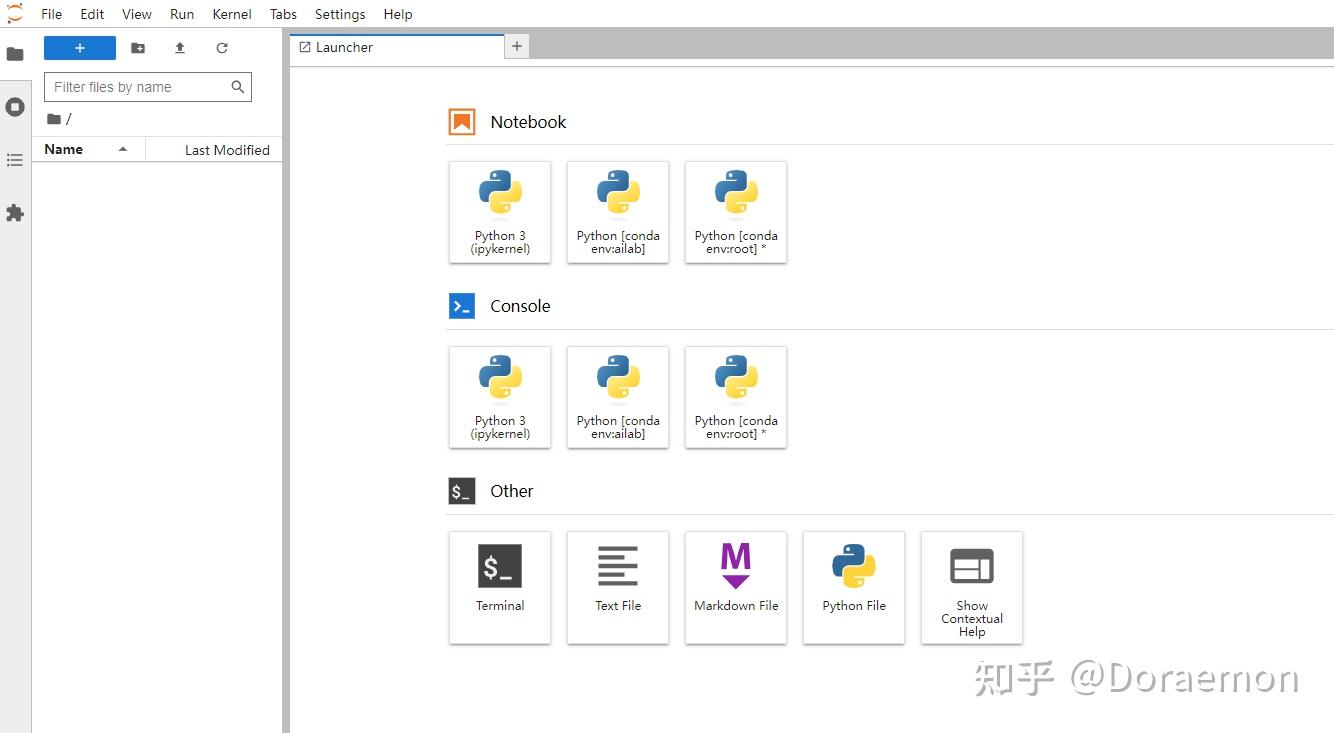Viewport: 1334px width, 733px height.
Task: Open the Settings menu
Action: coord(340,14)
